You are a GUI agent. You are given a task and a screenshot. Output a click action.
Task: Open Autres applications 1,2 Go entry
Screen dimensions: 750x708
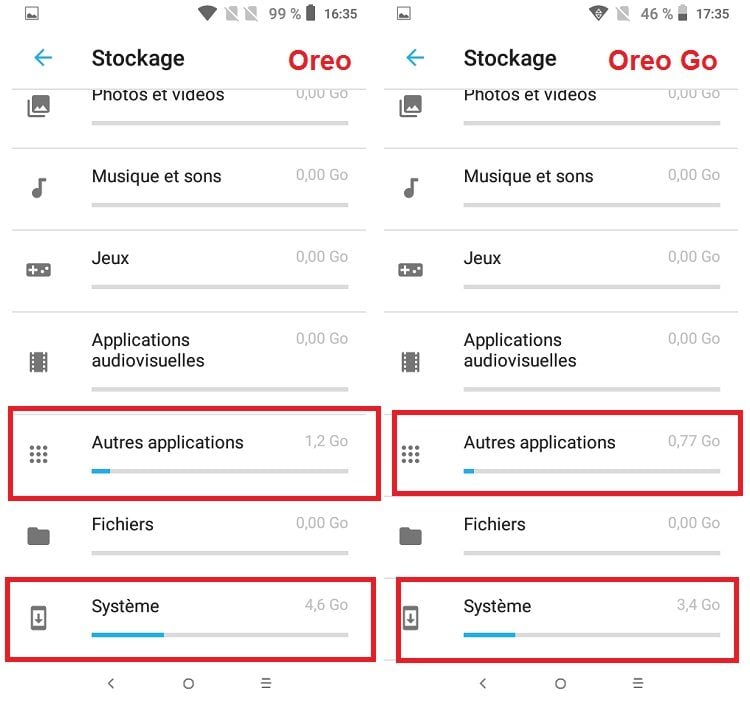pyautogui.click(x=194, y=454)
